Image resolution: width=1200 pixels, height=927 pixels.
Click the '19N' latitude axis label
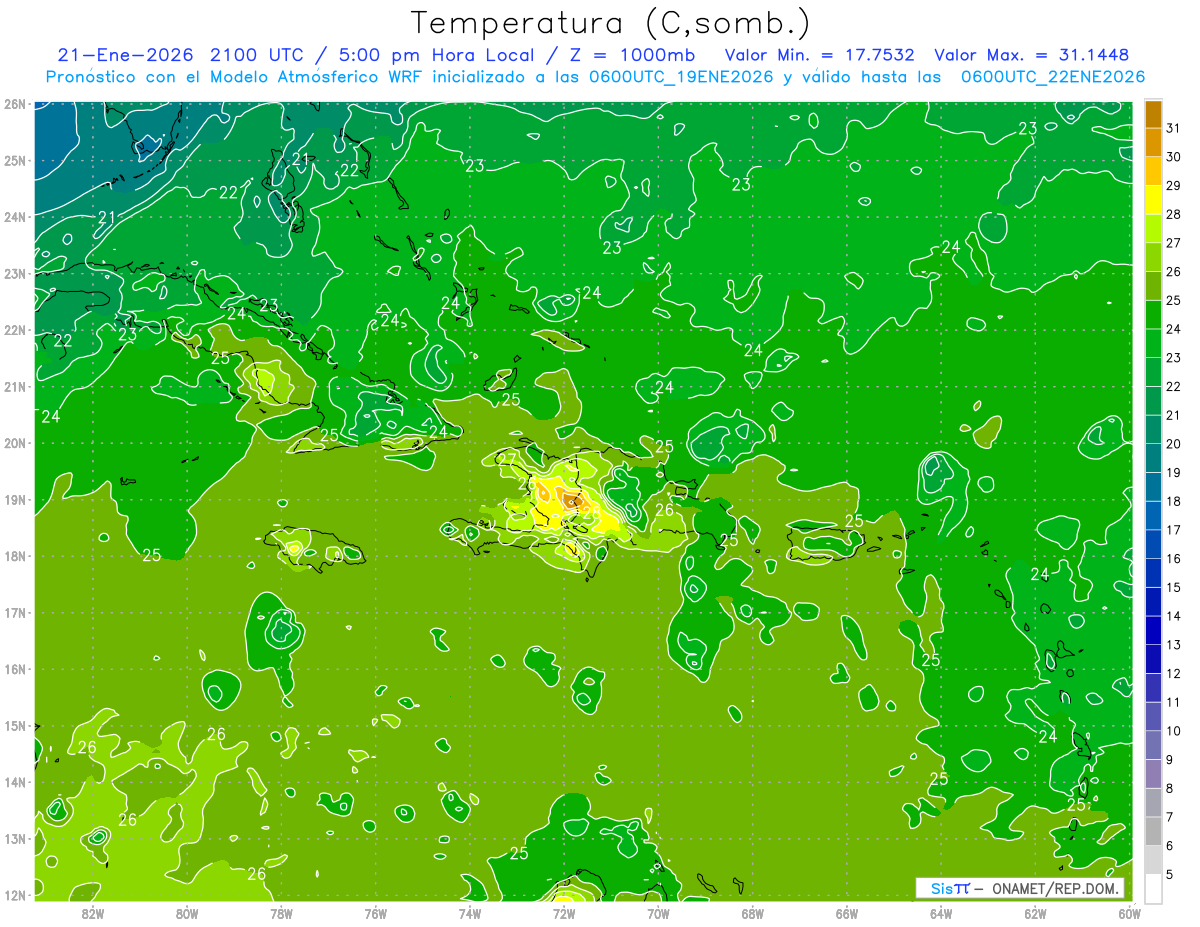tap(14, 499)
